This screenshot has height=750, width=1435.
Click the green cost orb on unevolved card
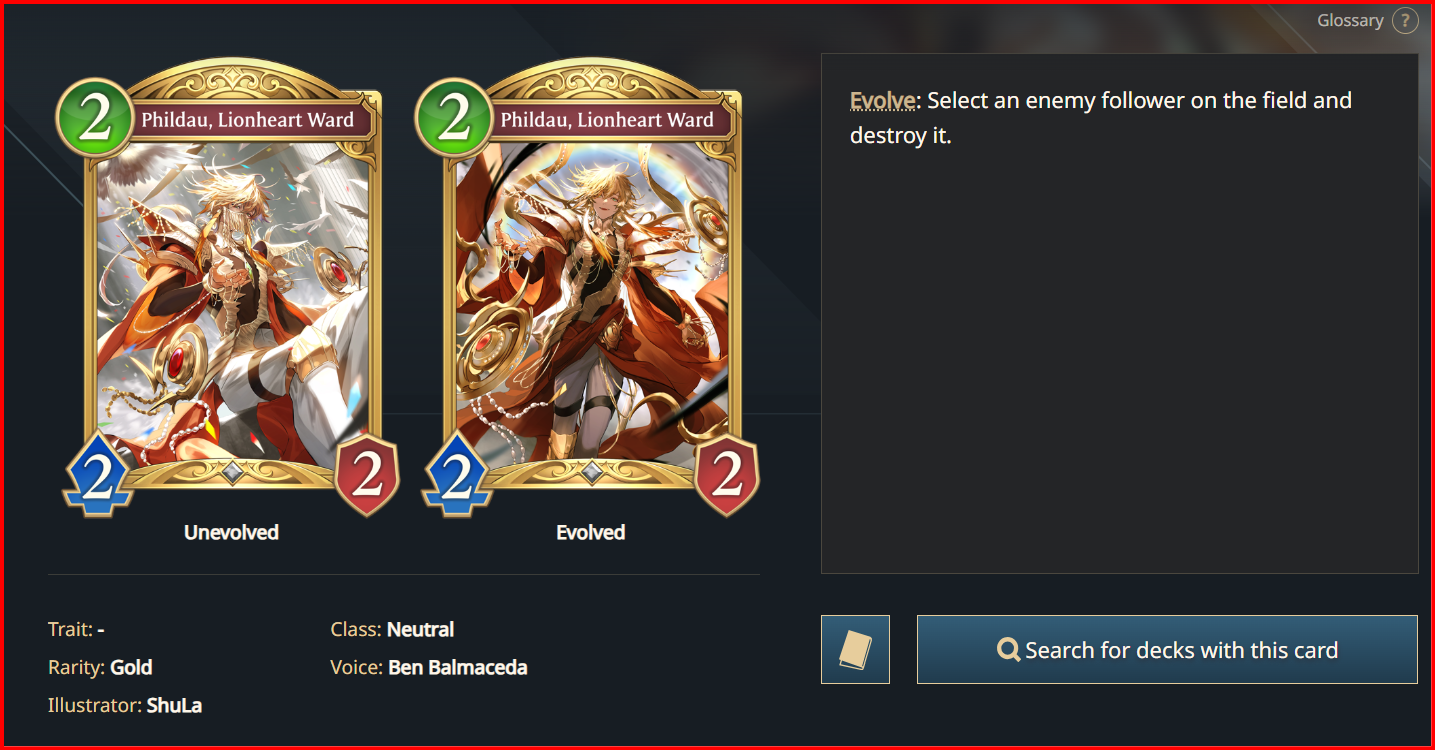[x=95, y=119]
